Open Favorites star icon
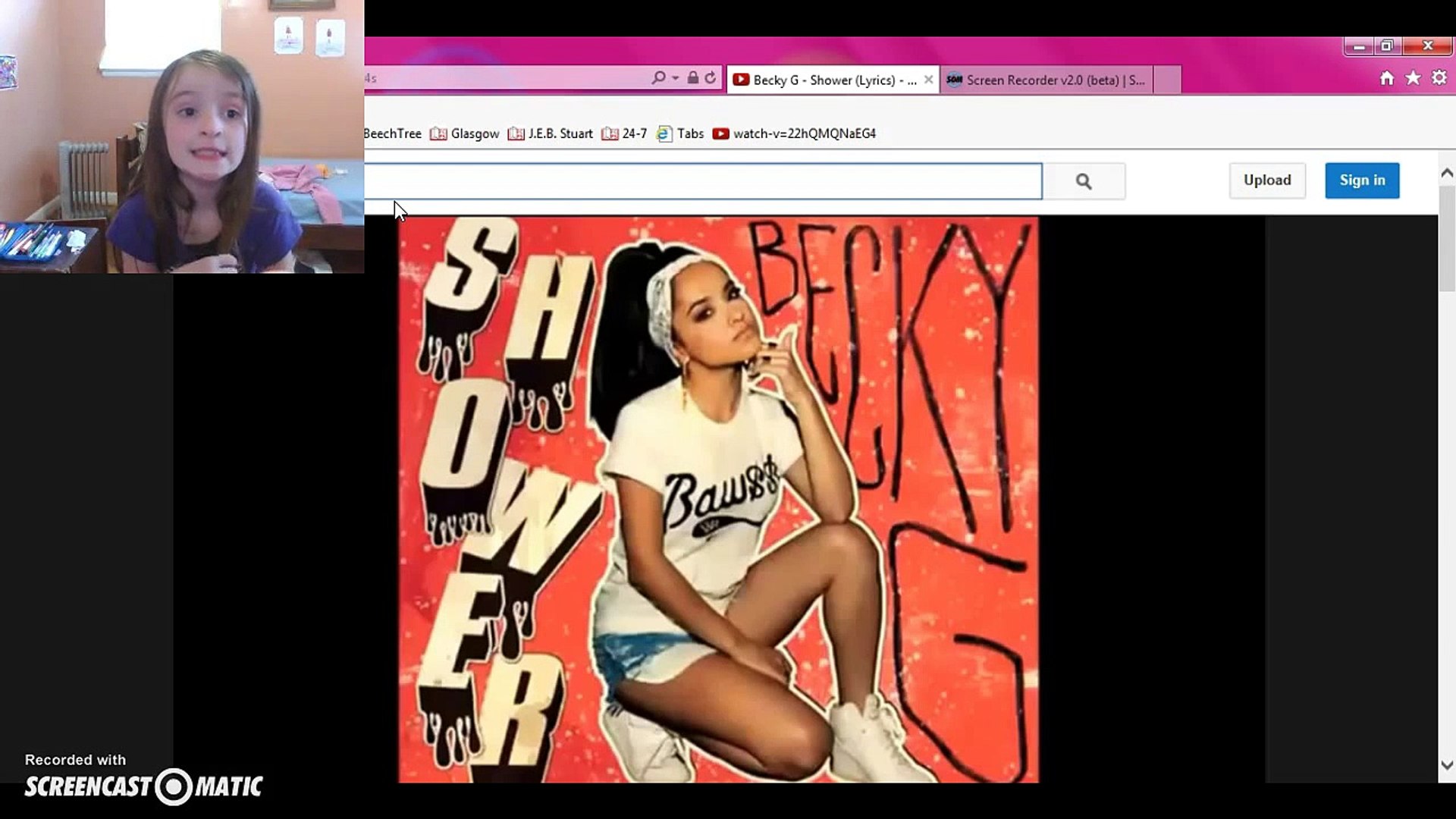 (x=1413, y=78)
